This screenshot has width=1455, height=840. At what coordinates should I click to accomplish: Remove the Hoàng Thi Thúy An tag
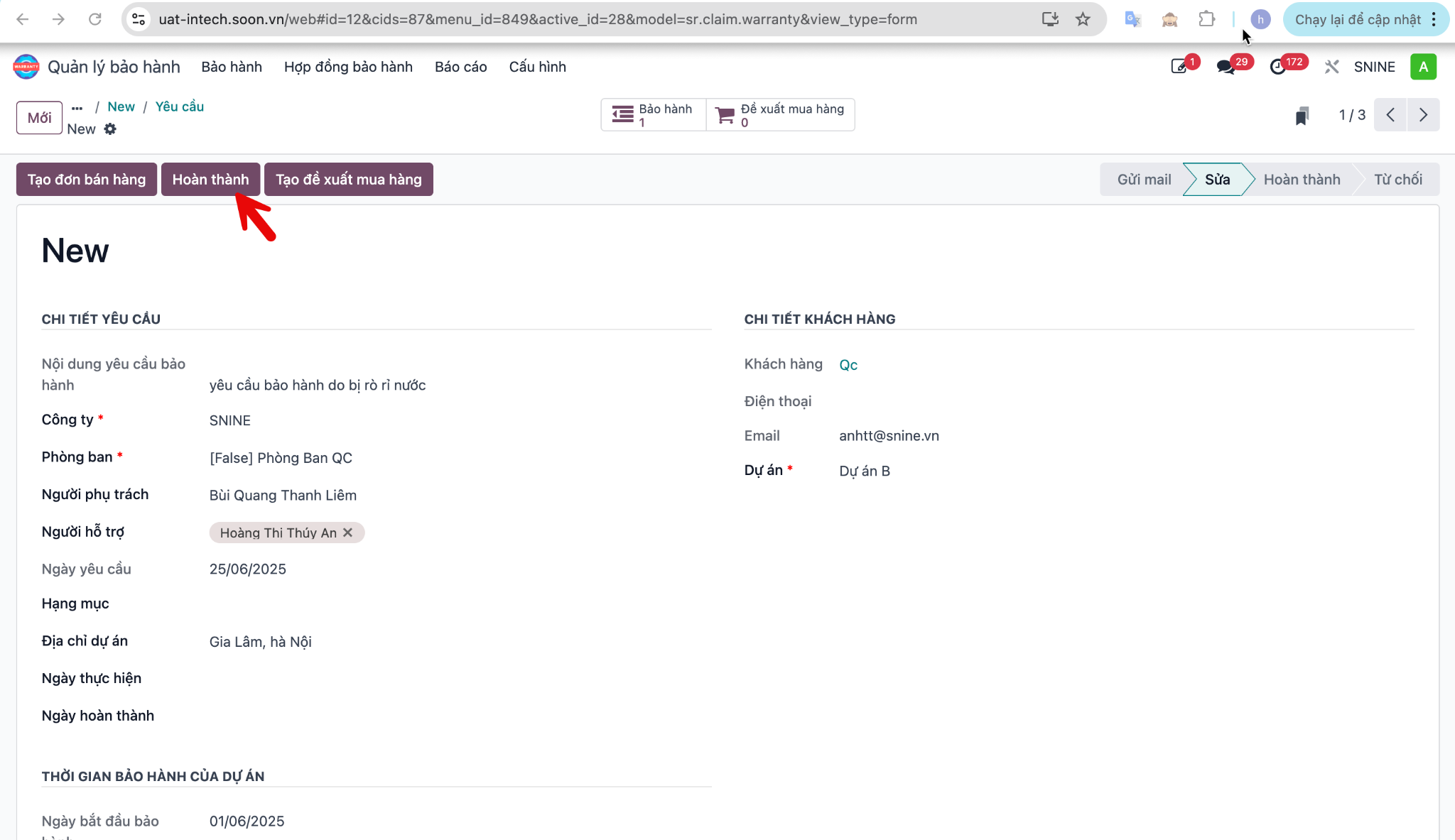tap(347, 533)
